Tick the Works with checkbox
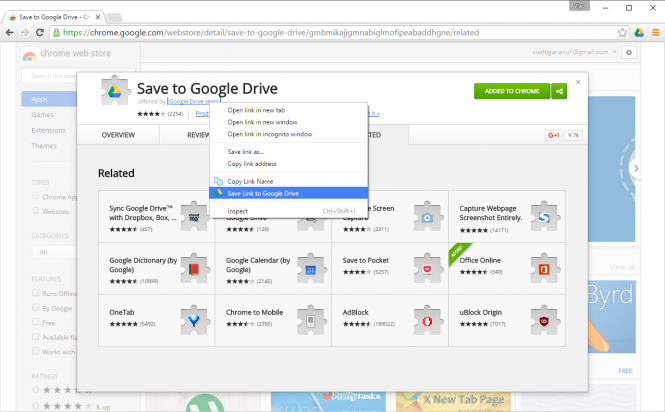The height and width of the screenshot is (412, 665). 36,351
